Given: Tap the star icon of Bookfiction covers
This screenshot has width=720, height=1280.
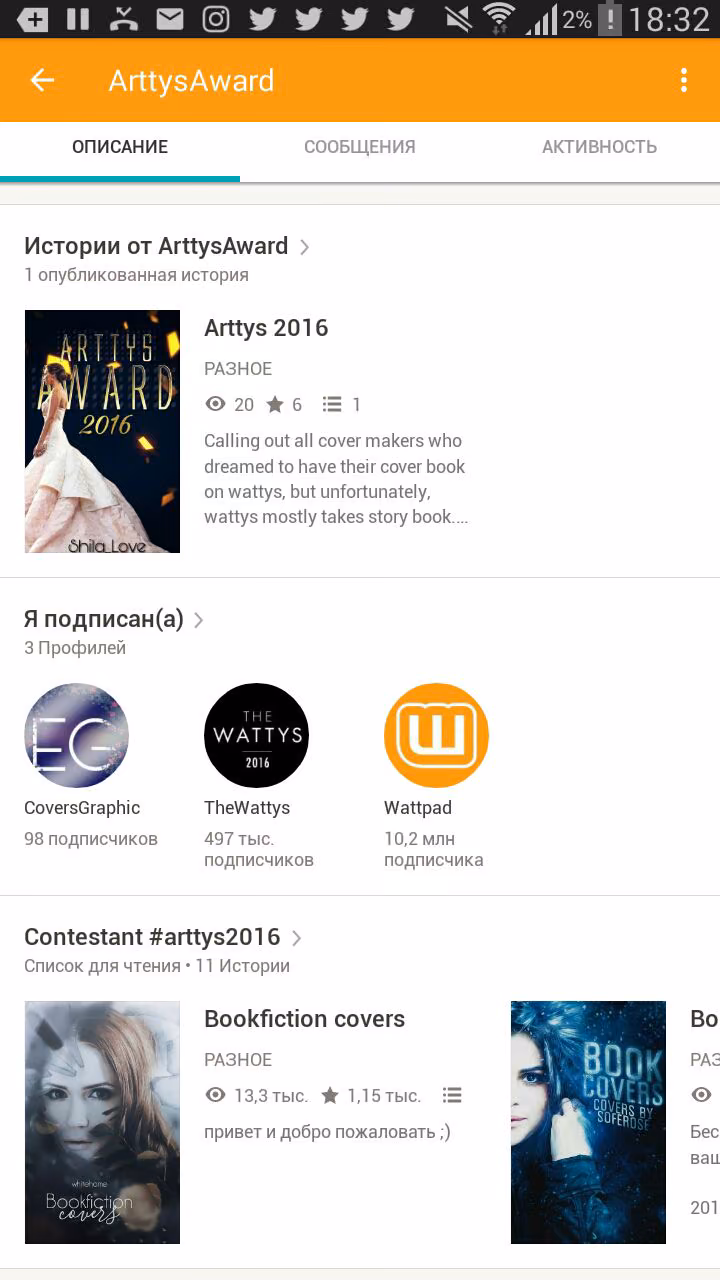Looking at the screenshot, I should 330,1095.
